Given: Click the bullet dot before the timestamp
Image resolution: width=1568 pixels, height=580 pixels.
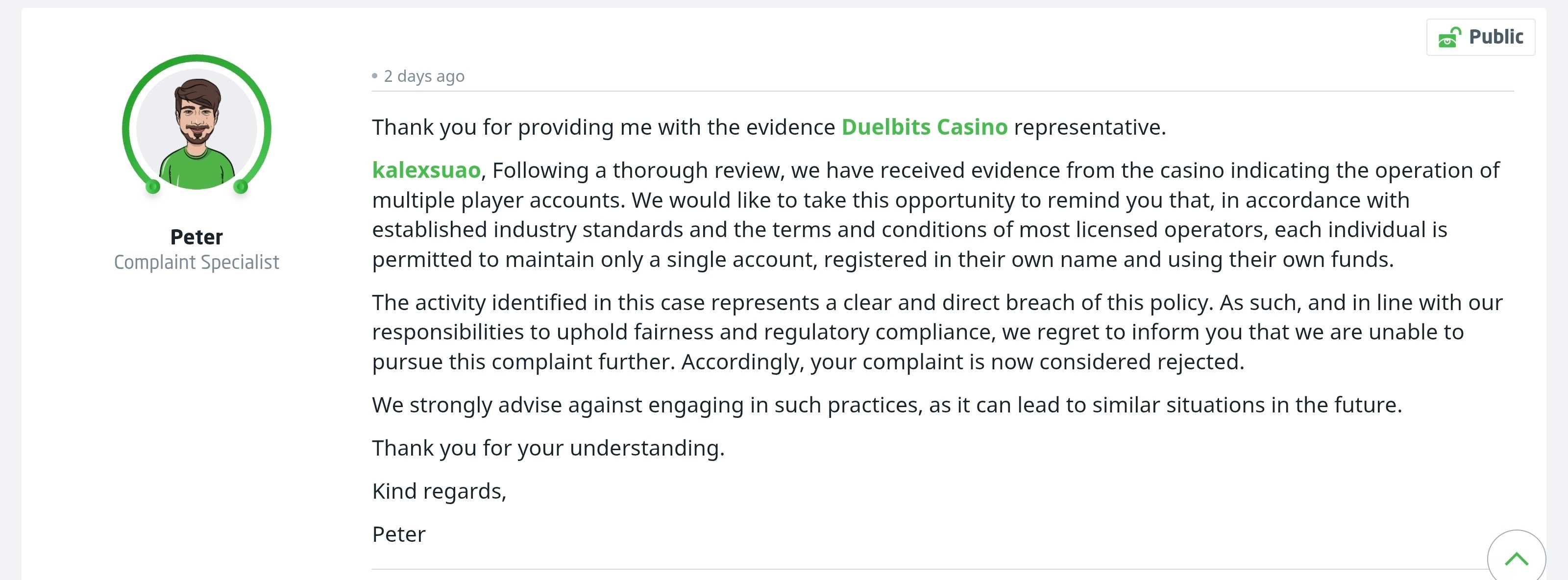Looking at the screenshot, I should (x=374, y=76).
